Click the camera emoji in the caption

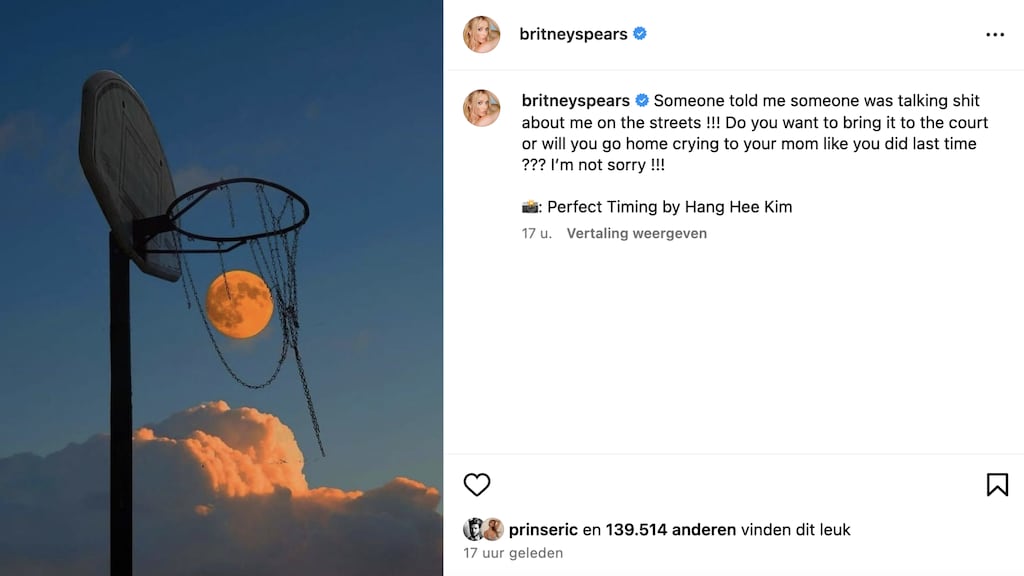tap(531, 207)
